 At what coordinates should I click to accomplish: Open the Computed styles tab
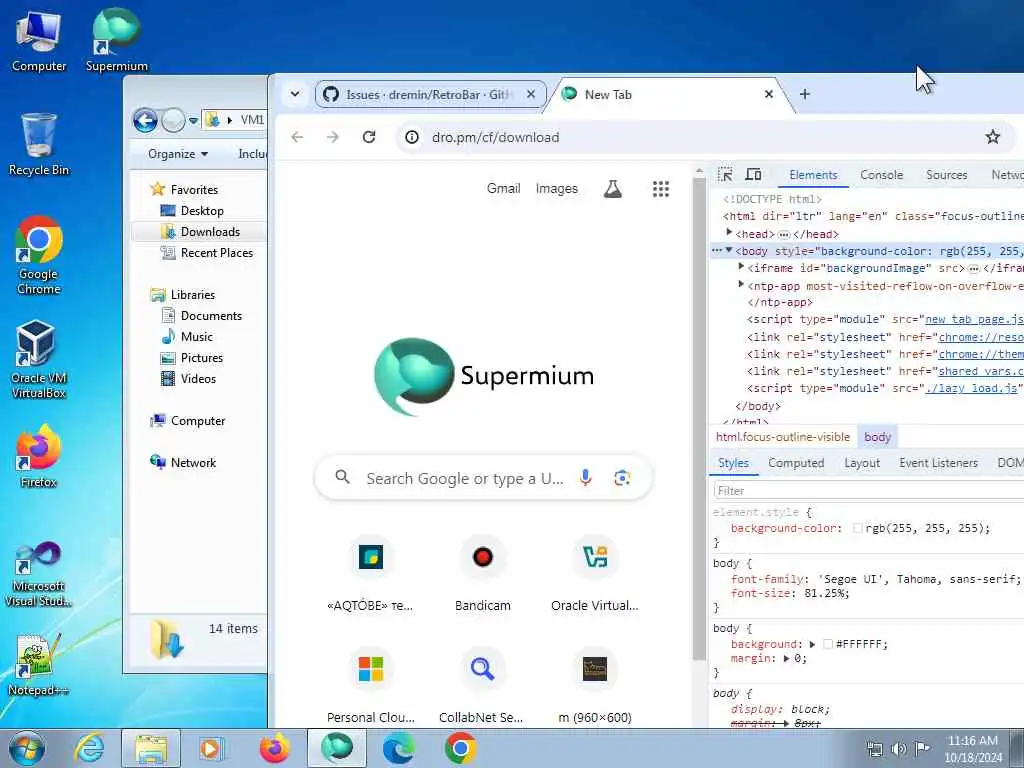pyautogui.click(x=796, y=462)
